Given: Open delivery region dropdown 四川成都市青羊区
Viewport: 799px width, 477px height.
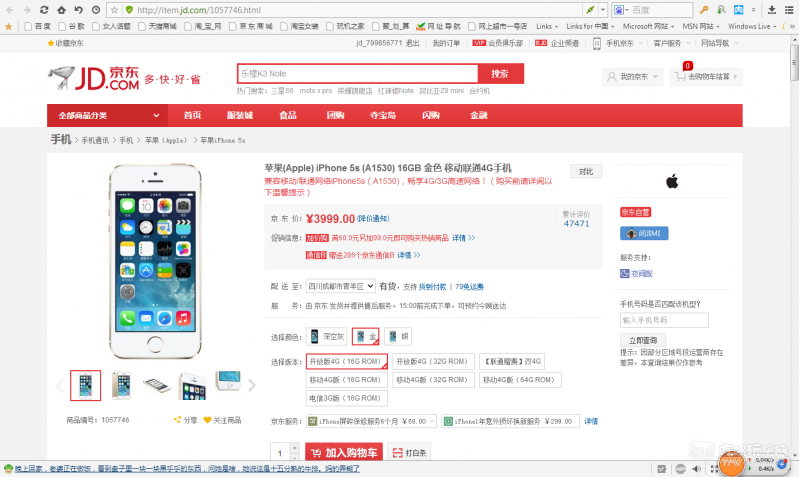Looking at the screenshot, I should click(x=340, y=286).
